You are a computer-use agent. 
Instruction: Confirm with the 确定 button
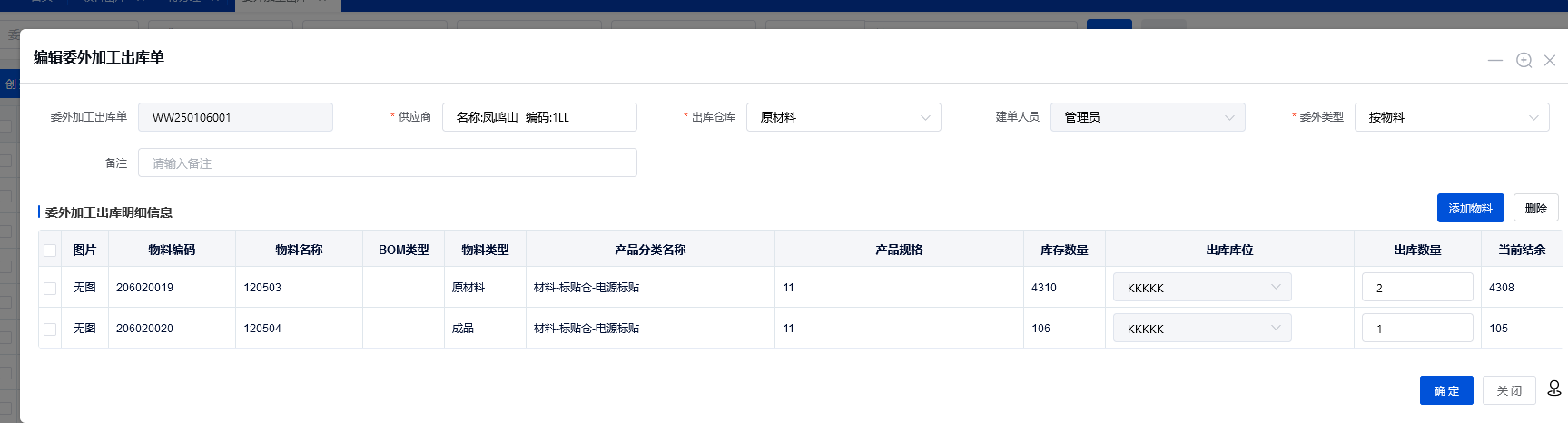pos(1446,390)
